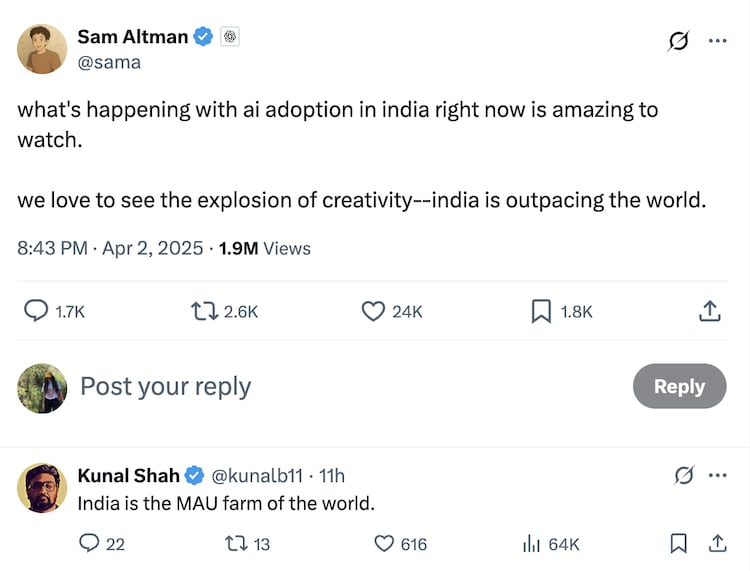Viewport: 750px width, 571px height.
Task: Like Kunal Shah's comment
Action: pos(384,544)
